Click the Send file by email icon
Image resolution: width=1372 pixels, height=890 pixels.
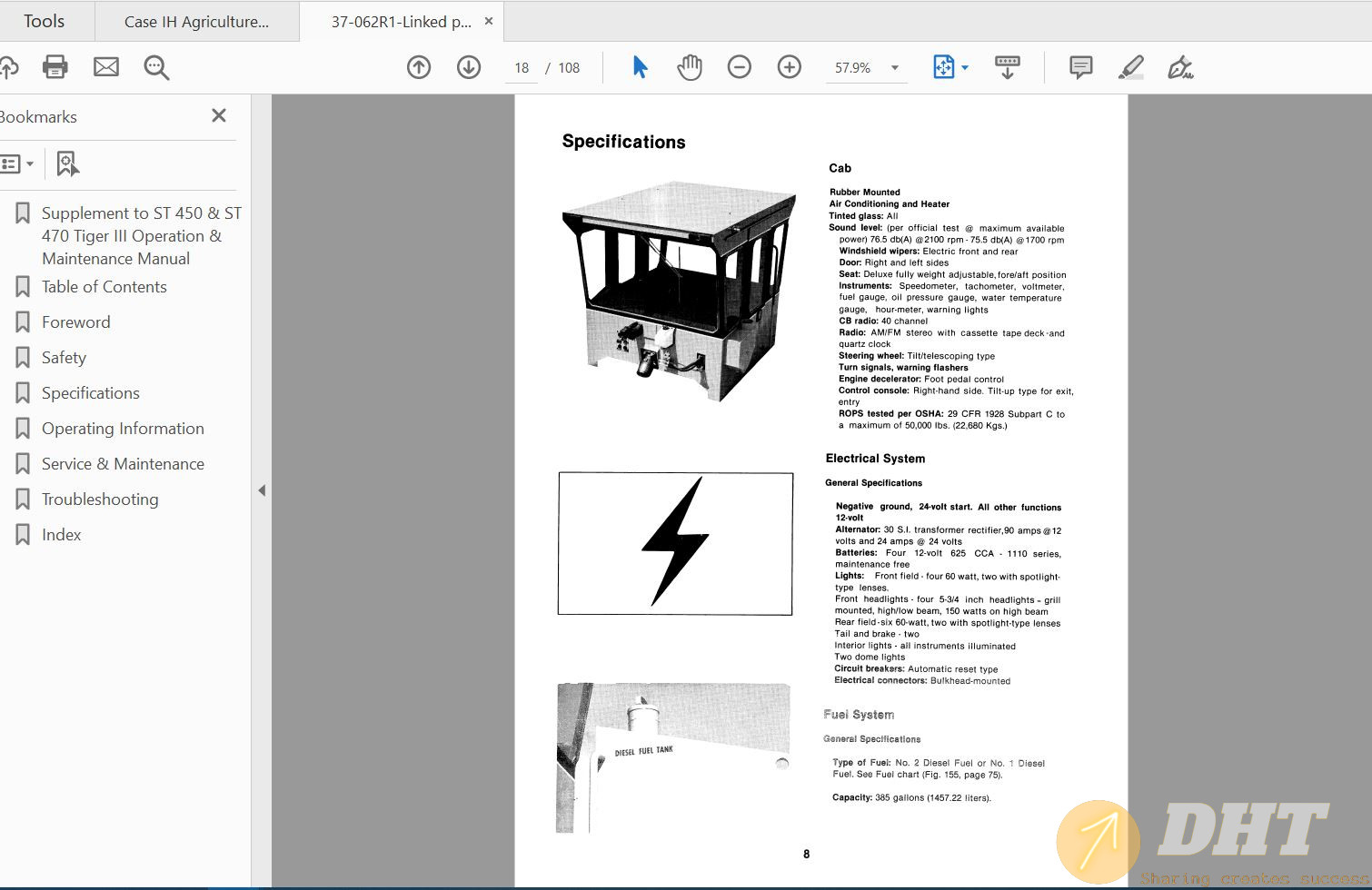(x=106, y=66)
